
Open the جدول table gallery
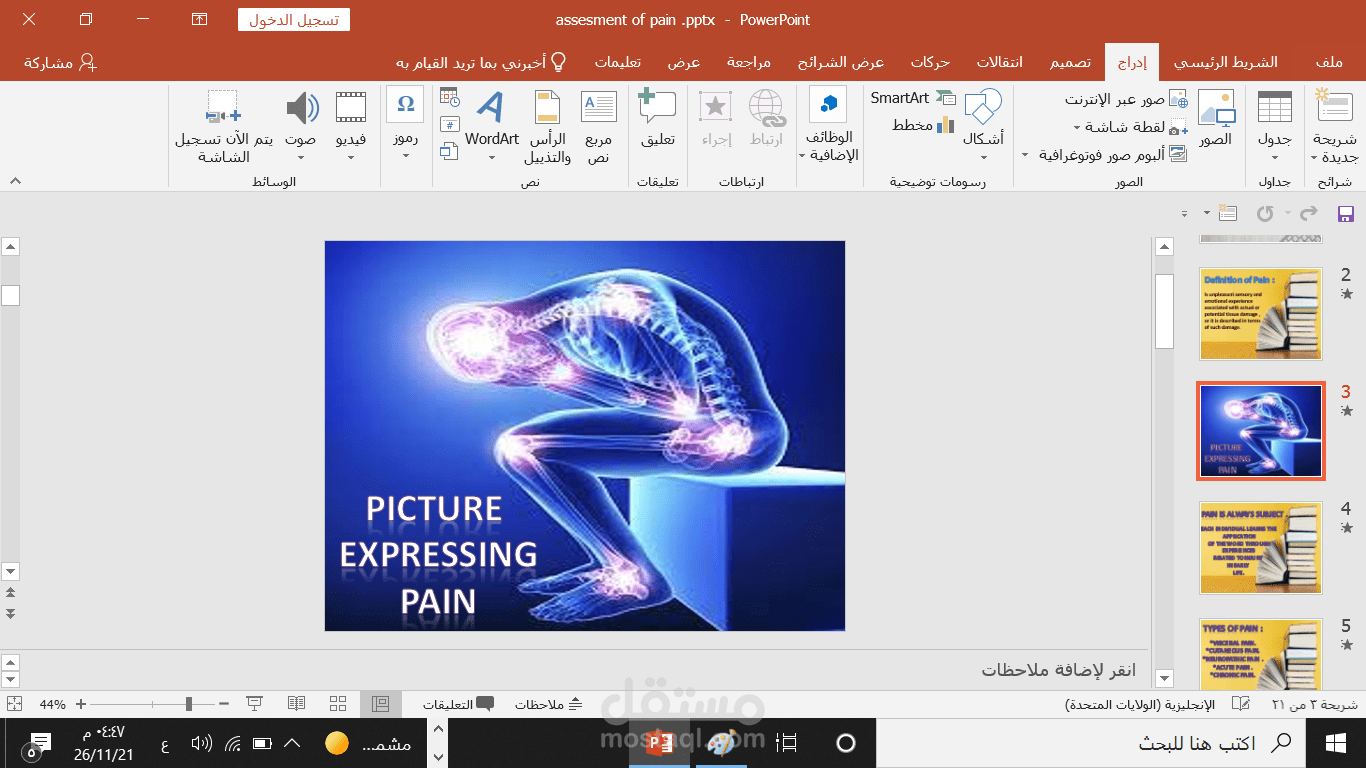(x=1274, y=127)
